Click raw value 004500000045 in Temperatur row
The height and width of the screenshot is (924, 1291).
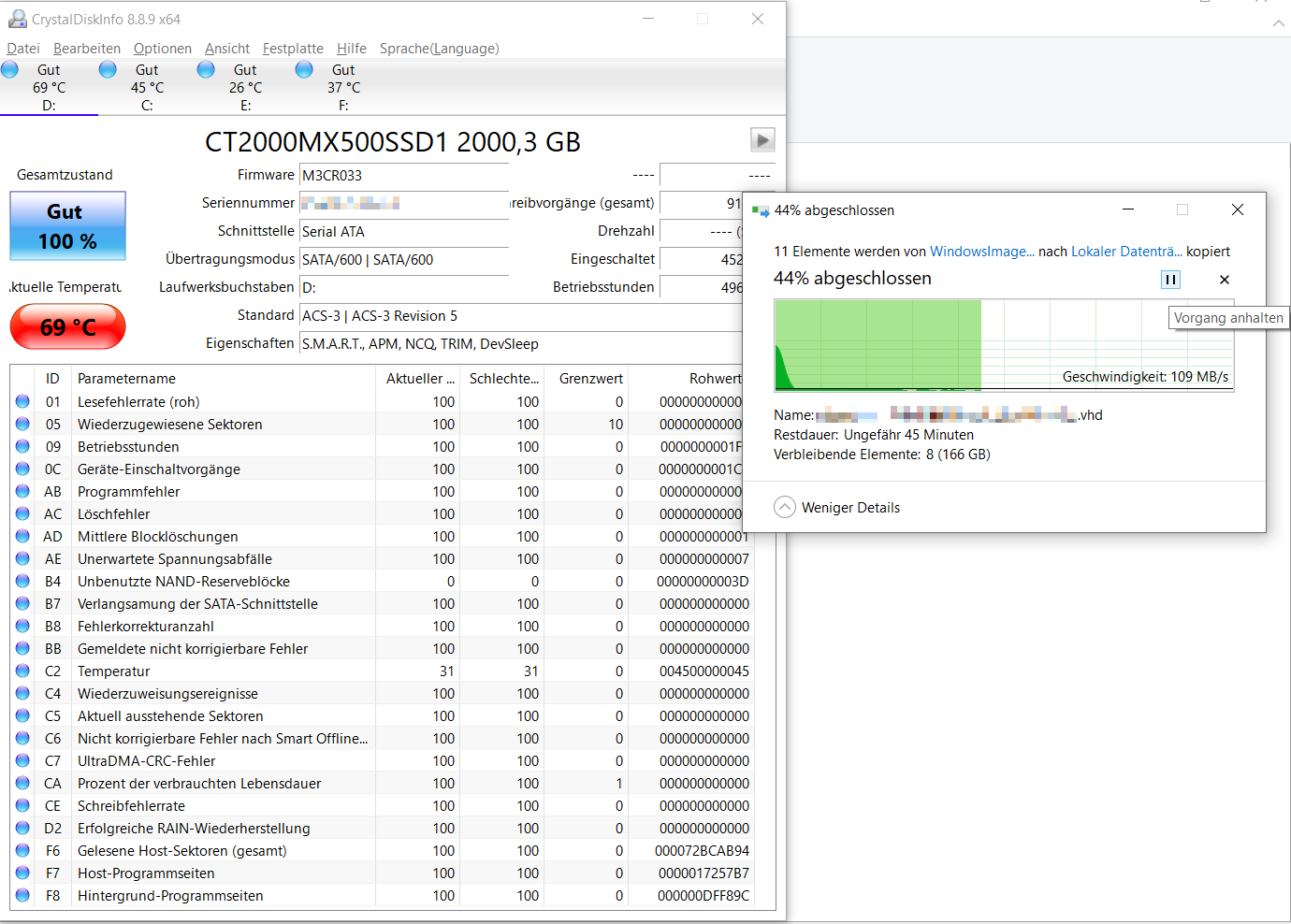(x=704, y=671)
